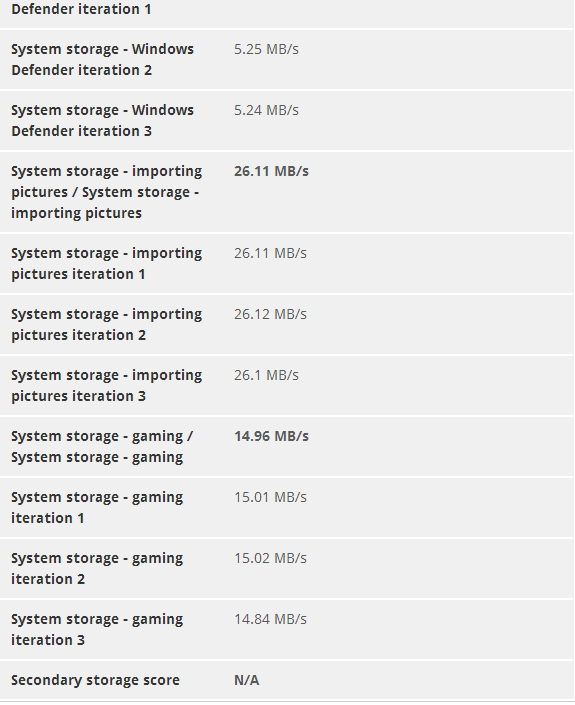Select the gaming iteration 3 label

[x=97, y=630]
